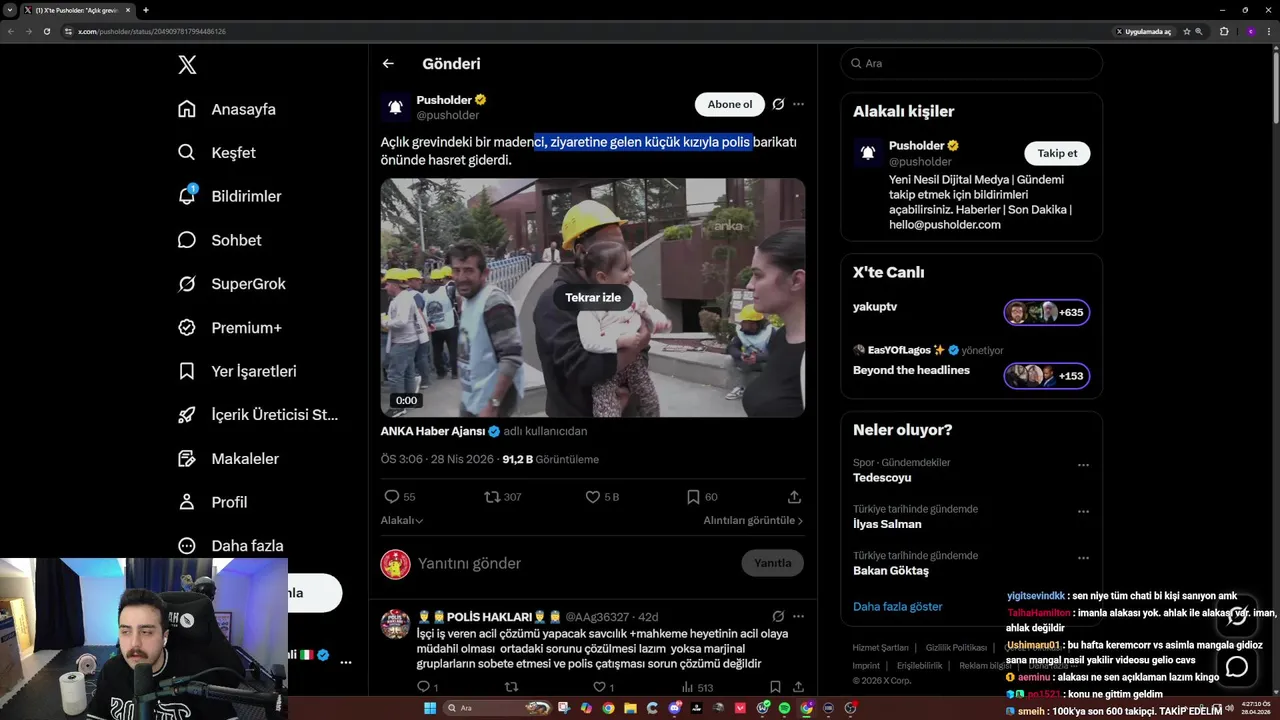
Task: Click the Hizmet Şartları footer link
Action: pyautogui.click(x=881, y=648)
